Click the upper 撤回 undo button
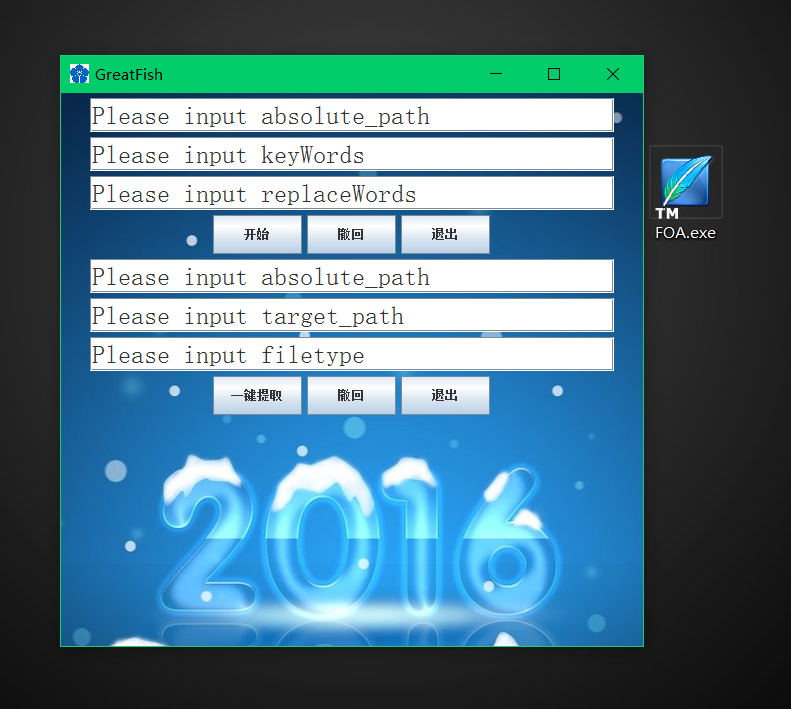791x709 pixels. [x=351, y=234]
